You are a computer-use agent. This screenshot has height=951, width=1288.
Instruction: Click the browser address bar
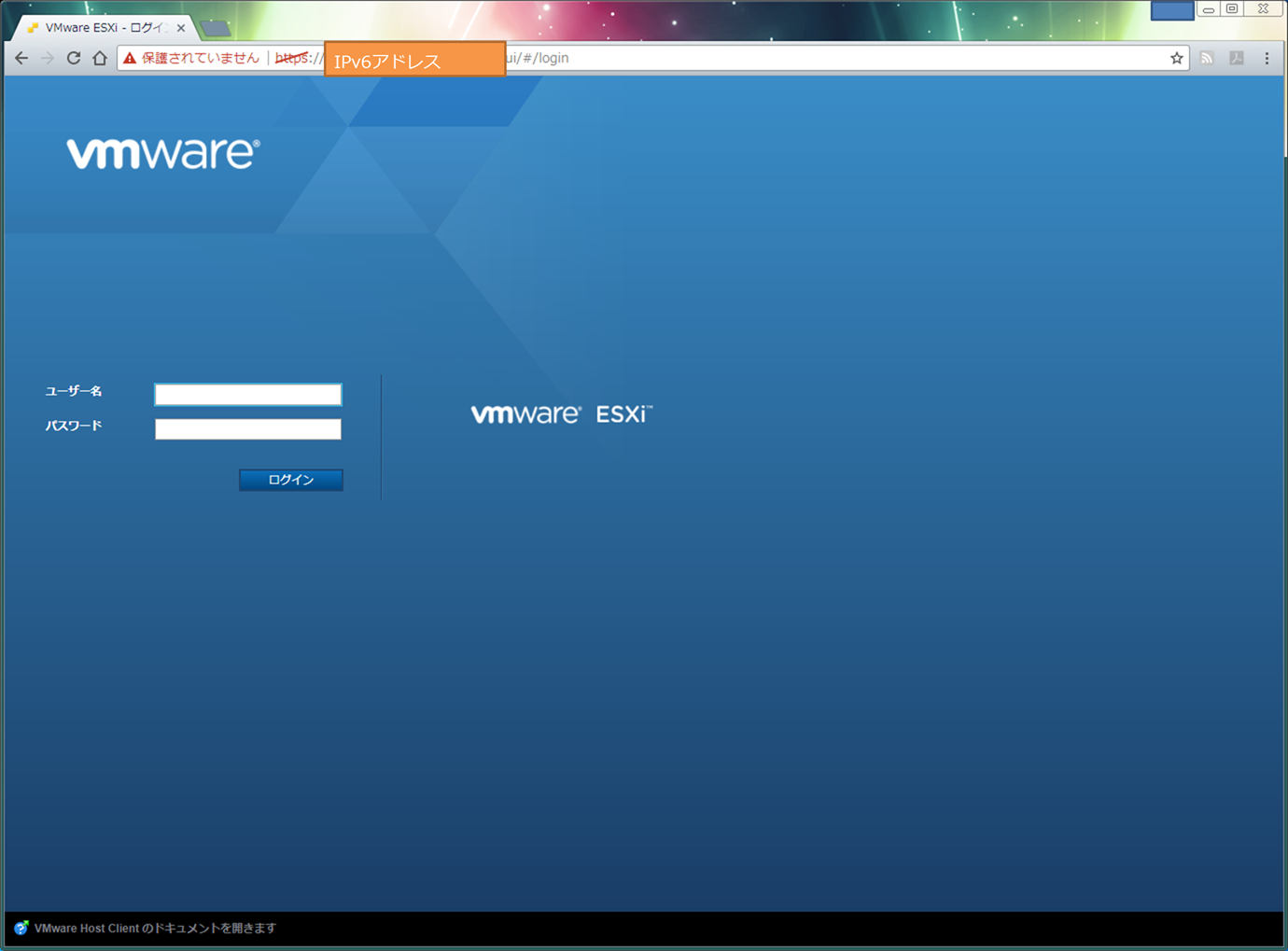(653, 57)
